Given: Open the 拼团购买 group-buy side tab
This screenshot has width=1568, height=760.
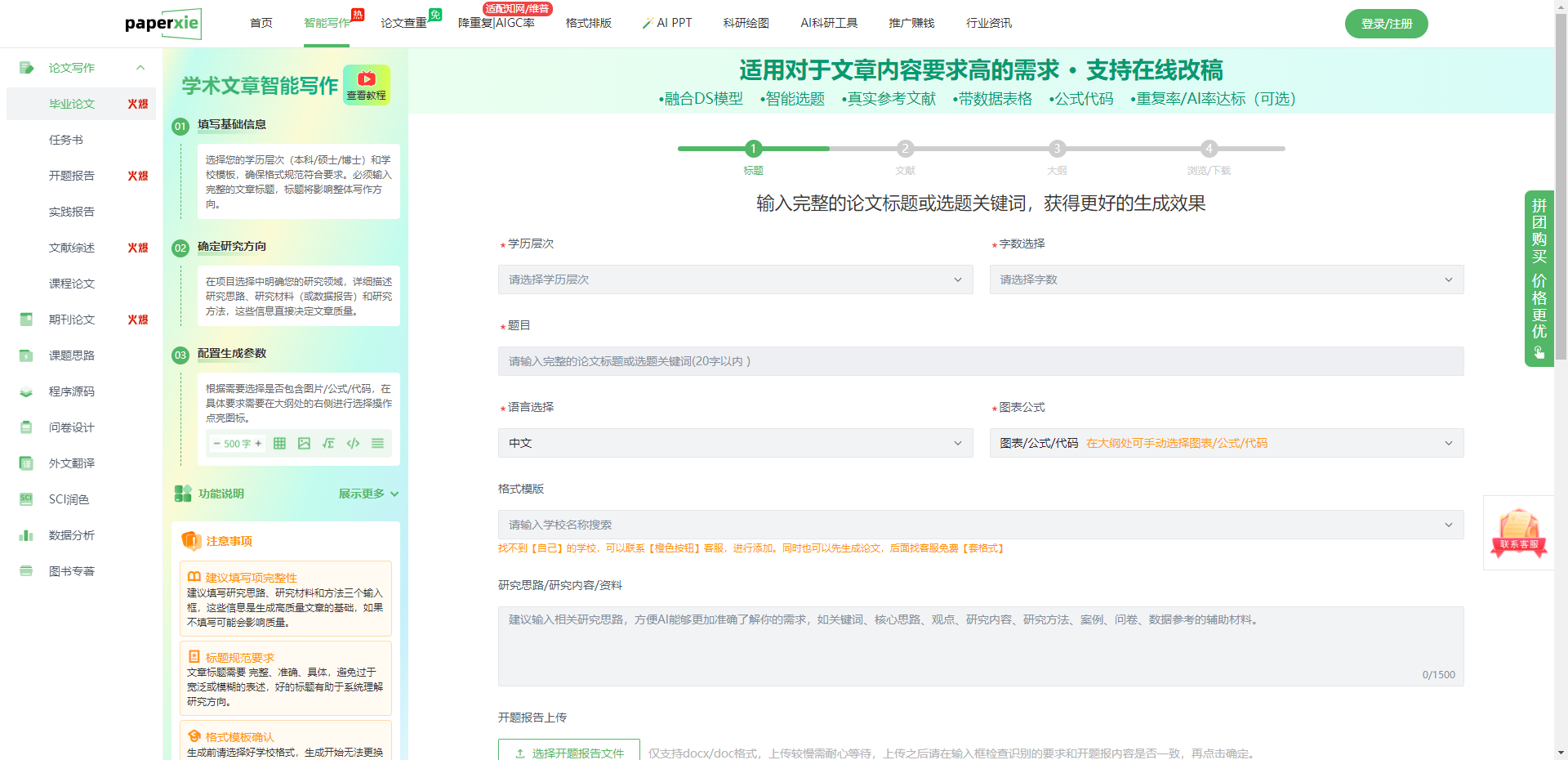Looking at the screenshot, I should [x=1539, y=278].
